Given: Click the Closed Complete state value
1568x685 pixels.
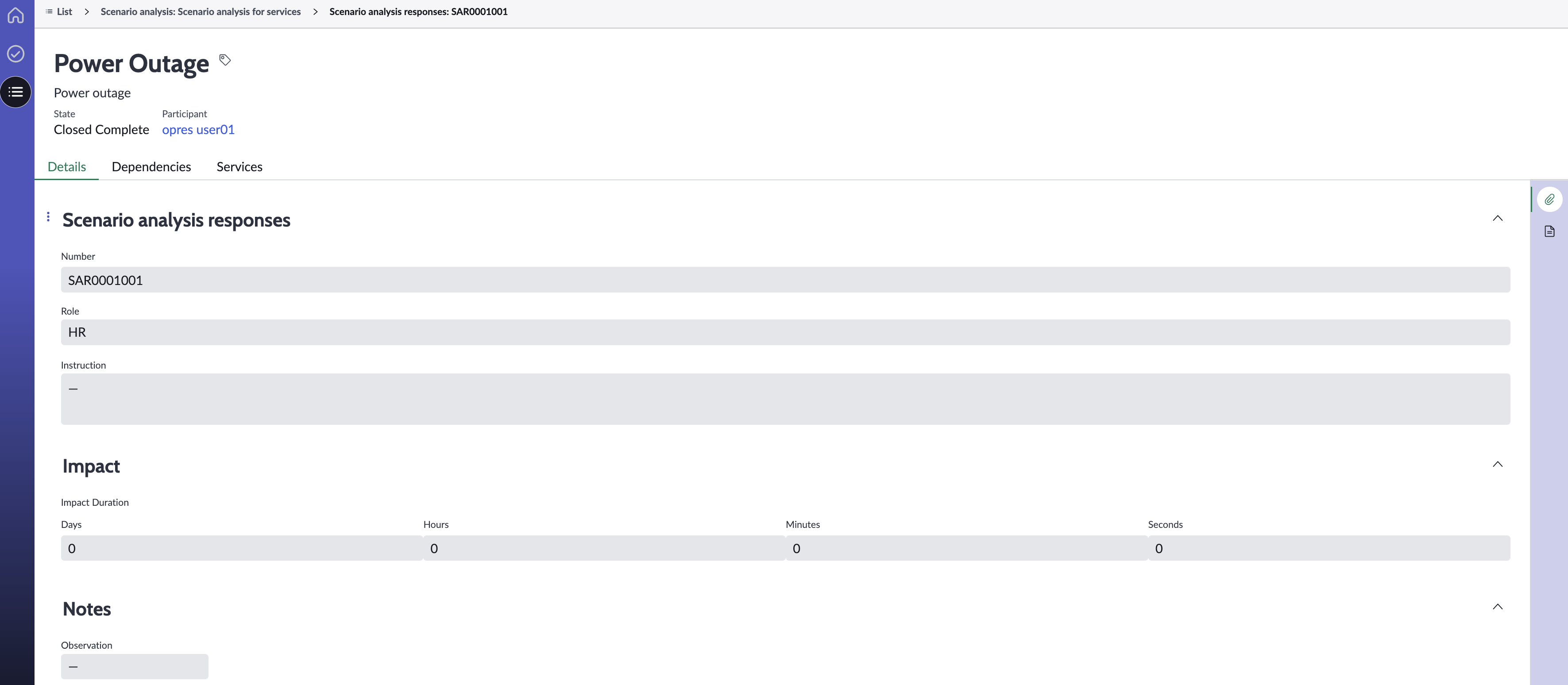Looking at the screenshot, I should click(101, 130).
